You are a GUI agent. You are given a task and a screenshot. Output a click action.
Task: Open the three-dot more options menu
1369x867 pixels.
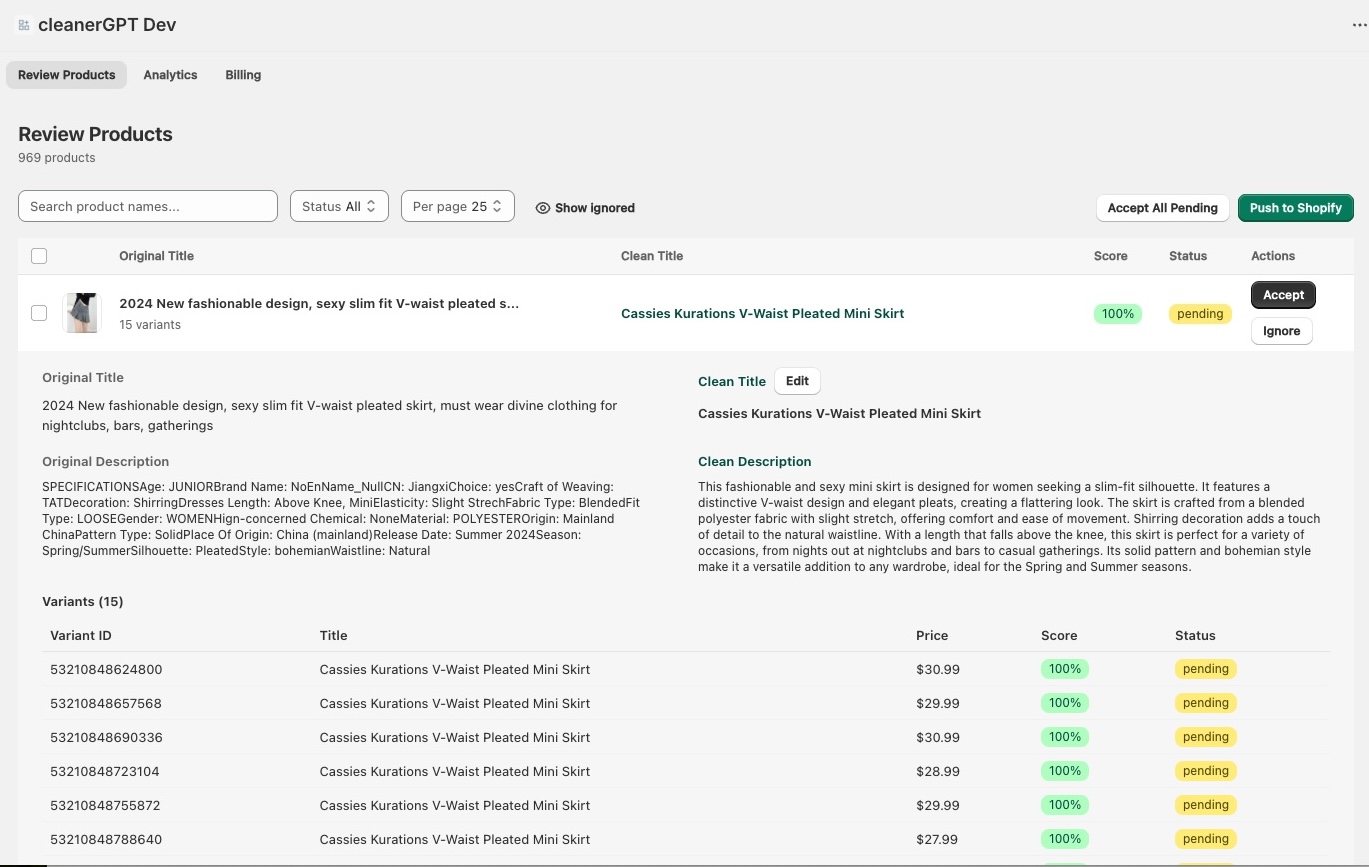pos(1359,26)
